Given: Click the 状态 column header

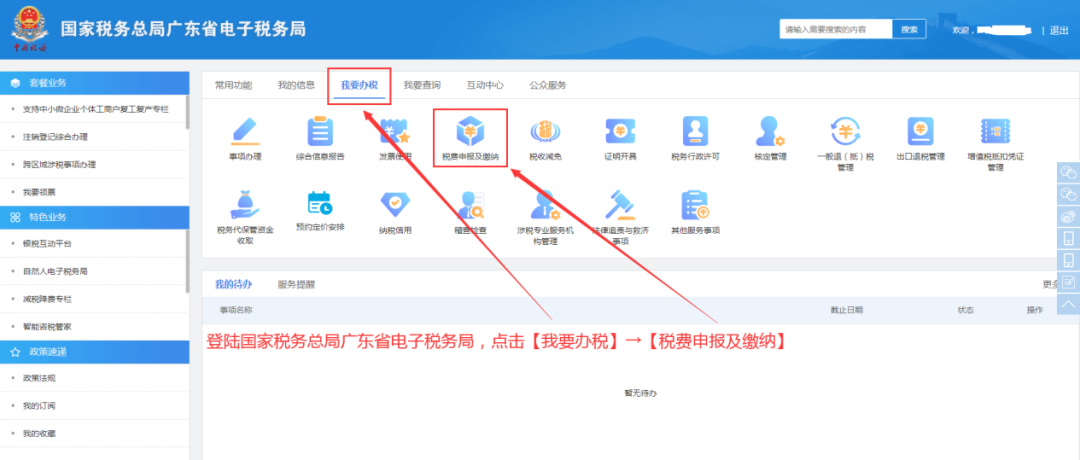Looking at the screenshot, I should 966,310.
